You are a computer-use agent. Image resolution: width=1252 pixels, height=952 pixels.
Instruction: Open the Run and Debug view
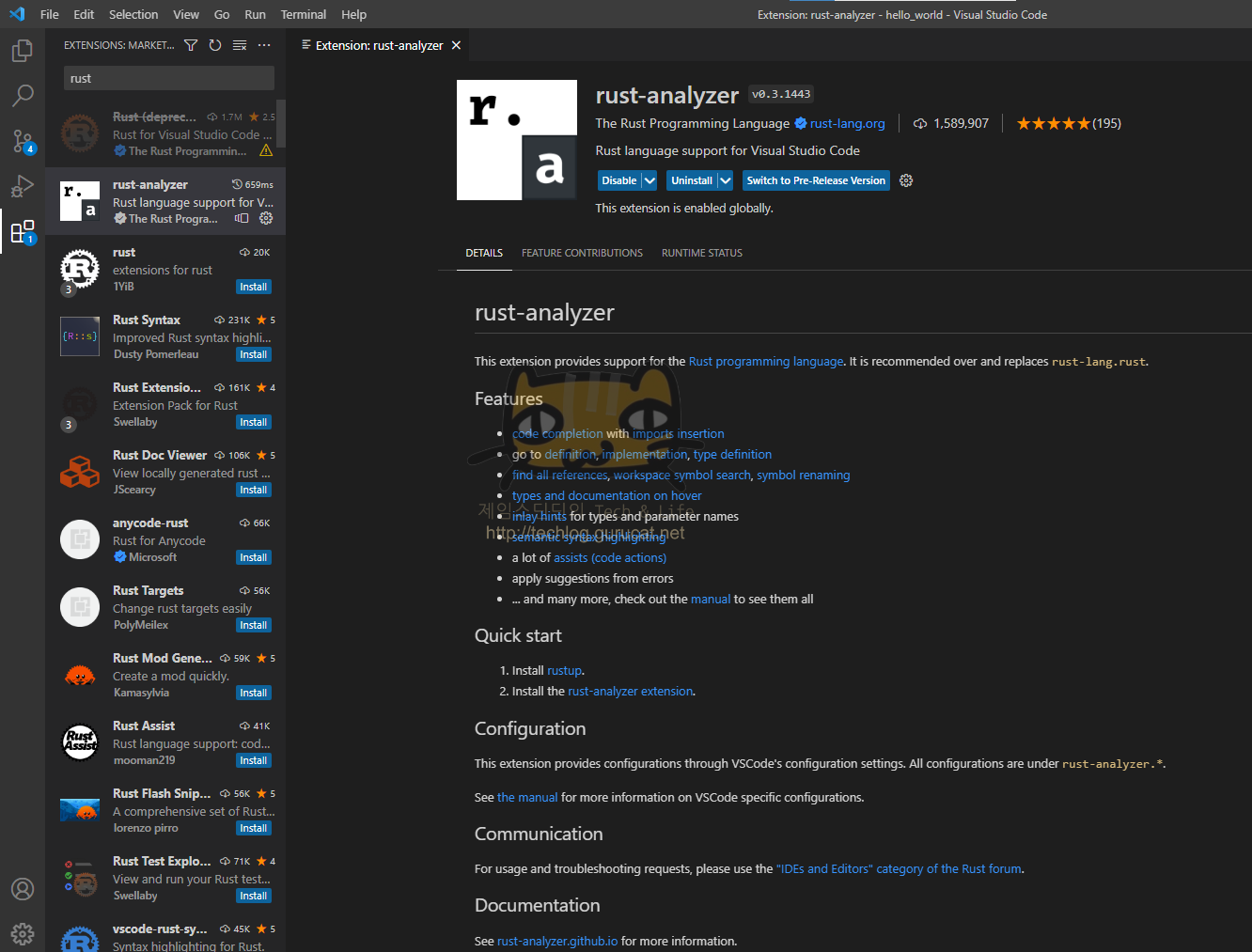(x=23, y=186)
